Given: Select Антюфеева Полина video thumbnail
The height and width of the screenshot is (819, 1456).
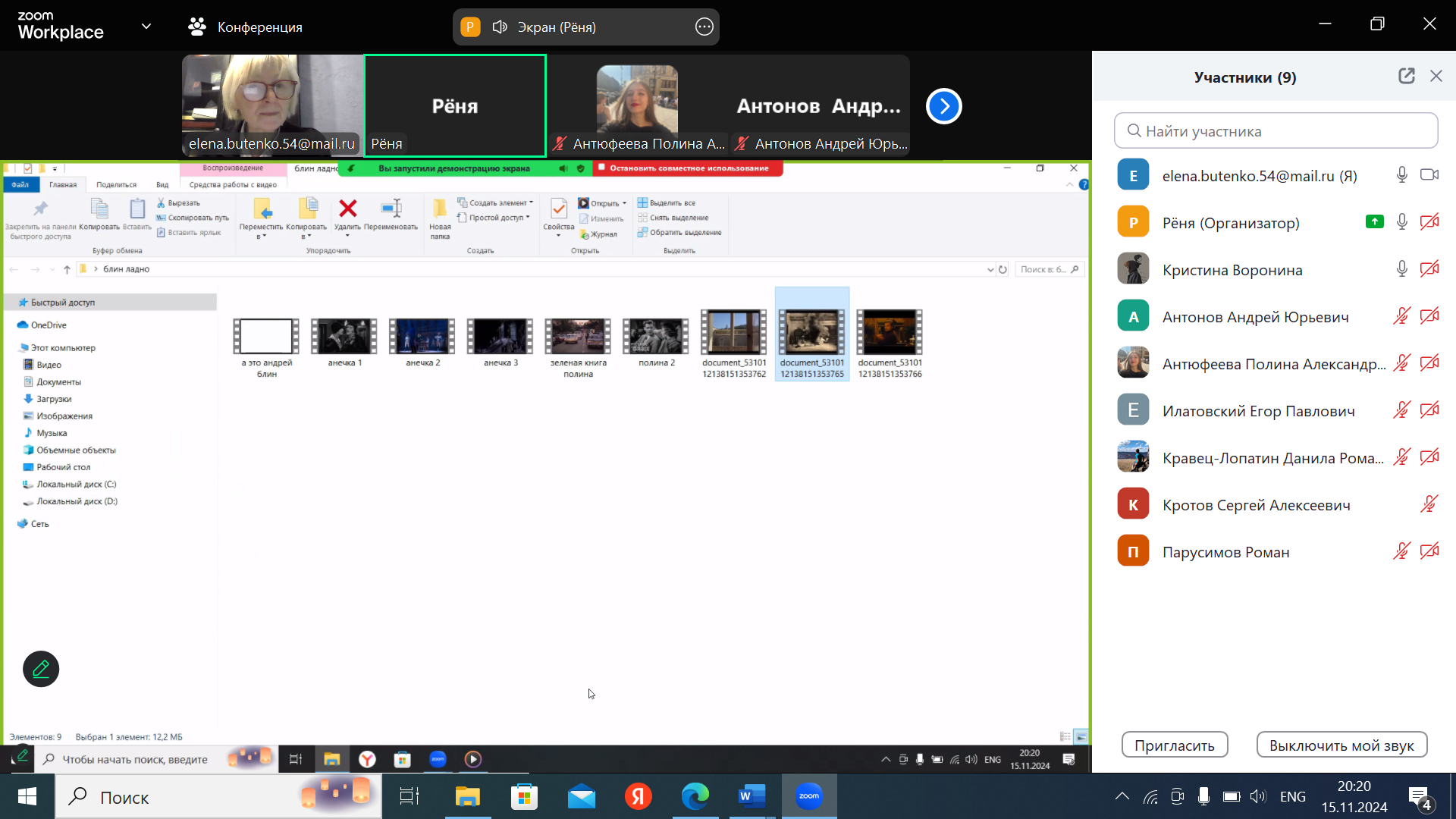Looking at the screenshot, I should 637,105.
